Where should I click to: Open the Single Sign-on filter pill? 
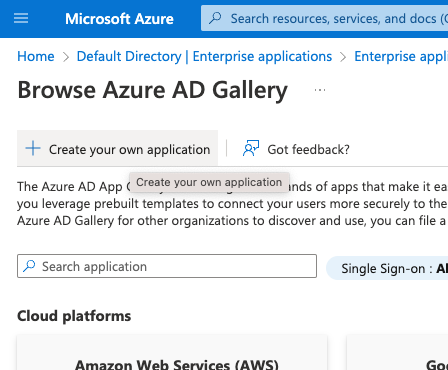click(x=387, y=268)
